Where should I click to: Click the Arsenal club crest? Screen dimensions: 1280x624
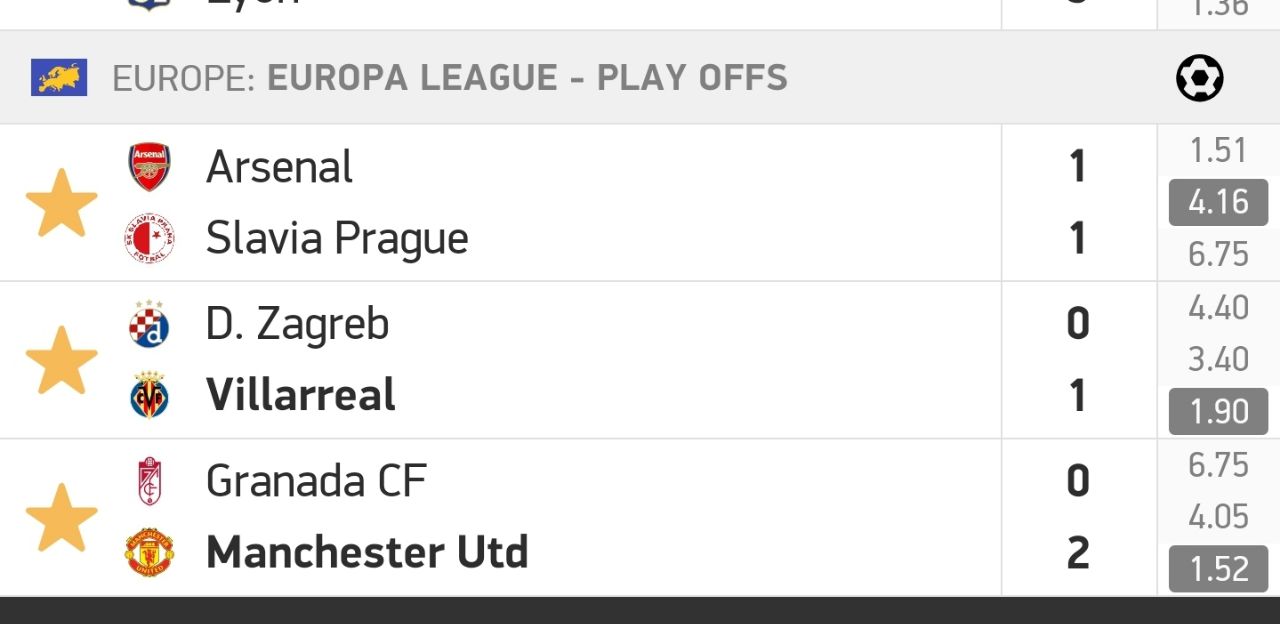(149, 167)
